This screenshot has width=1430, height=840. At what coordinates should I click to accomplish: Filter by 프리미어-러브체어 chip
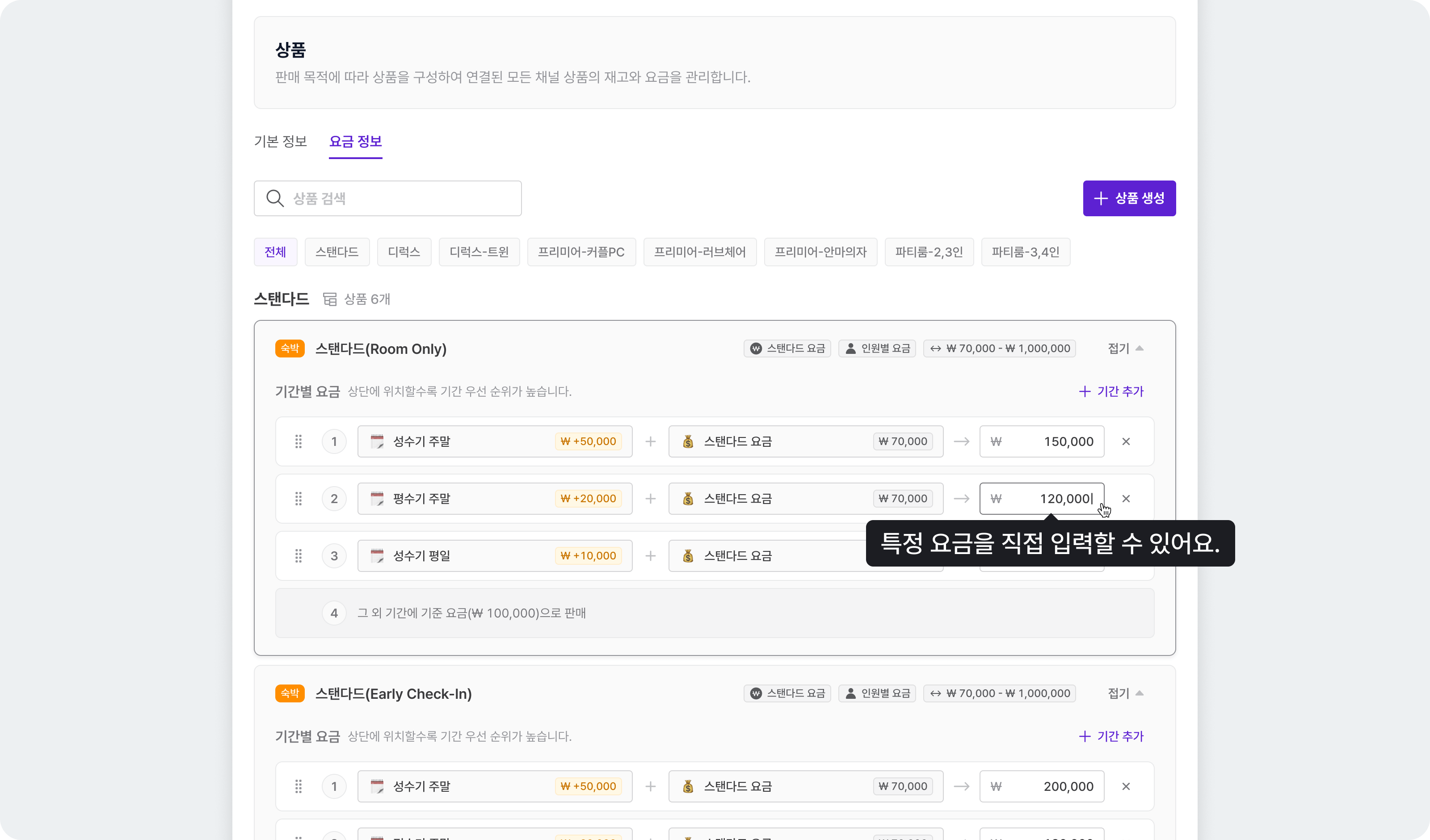pyautogui.click(x=700, y=252)
